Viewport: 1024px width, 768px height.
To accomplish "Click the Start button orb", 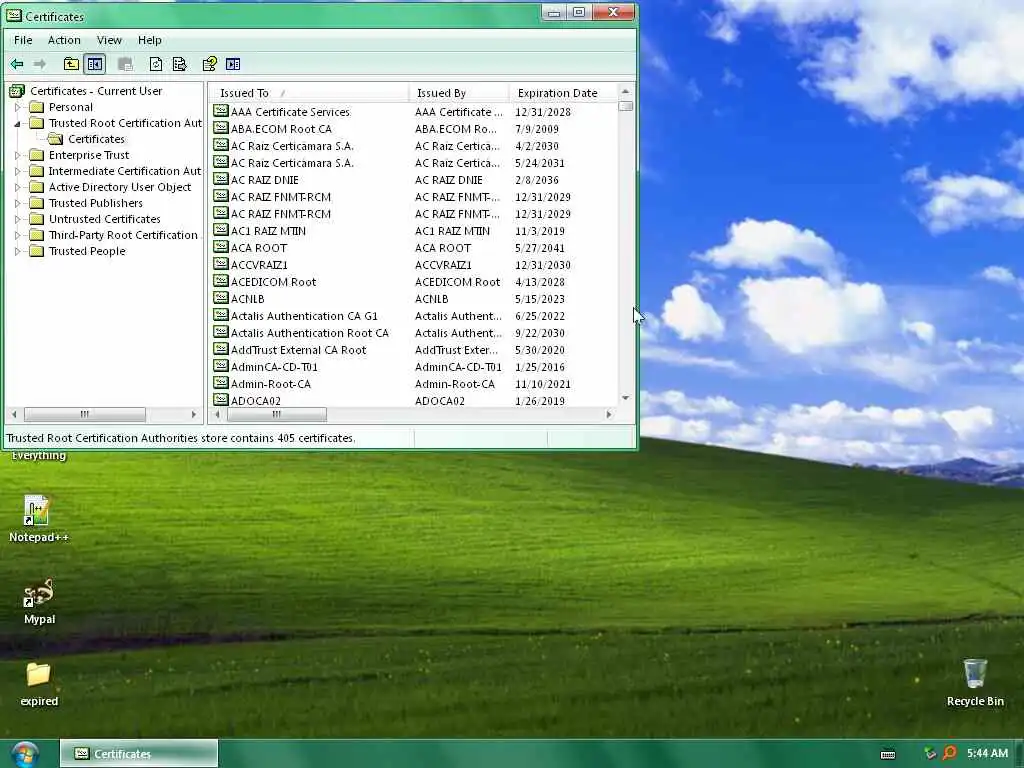I will coord(24,754).
